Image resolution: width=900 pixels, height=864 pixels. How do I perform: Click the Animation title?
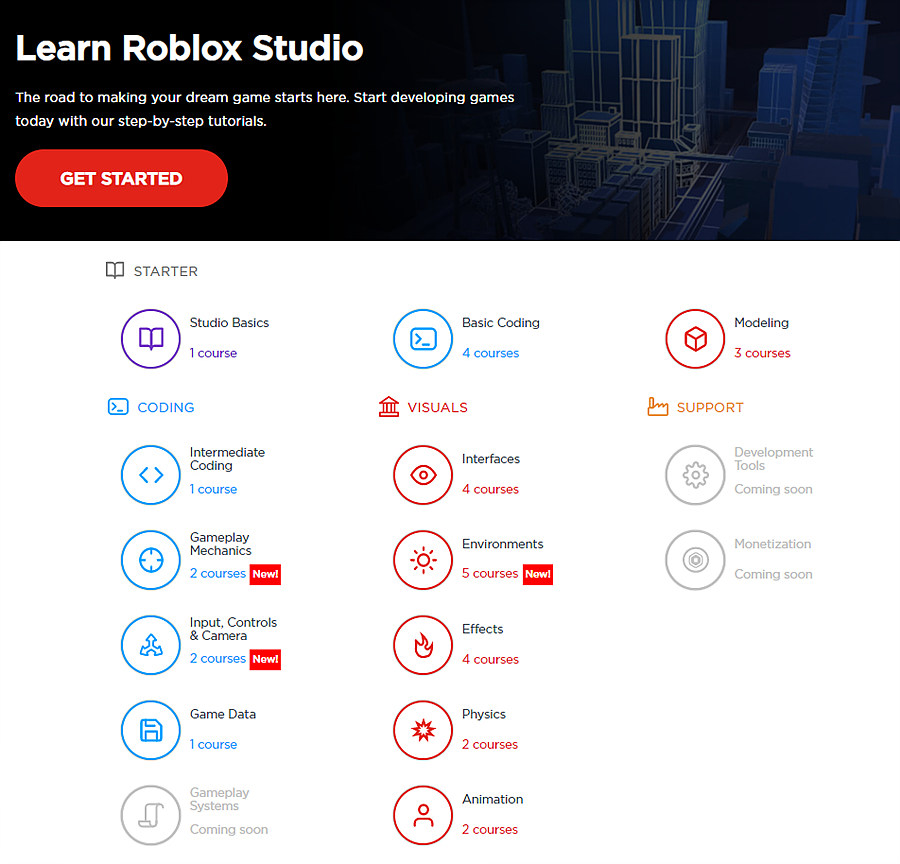(x=492, y=799)
